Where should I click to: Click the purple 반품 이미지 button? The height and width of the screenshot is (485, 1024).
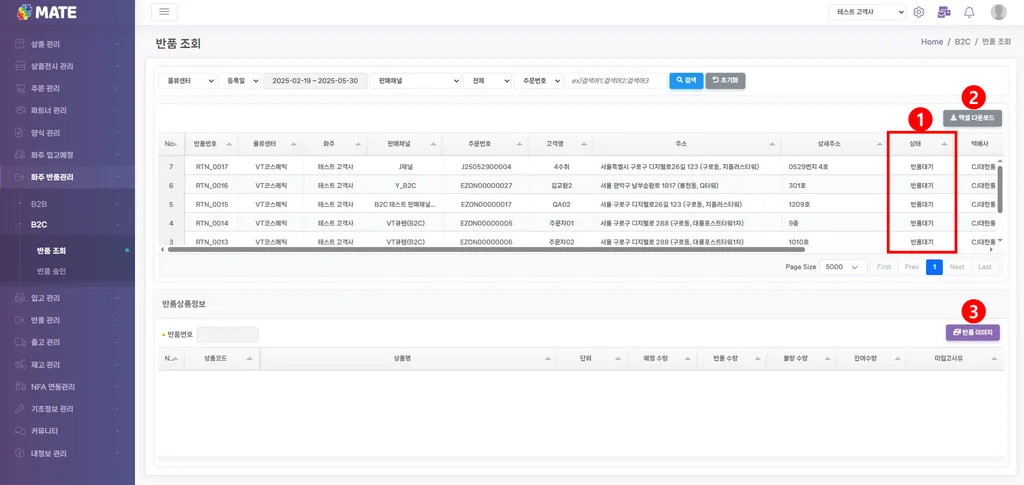pos(972,332)
